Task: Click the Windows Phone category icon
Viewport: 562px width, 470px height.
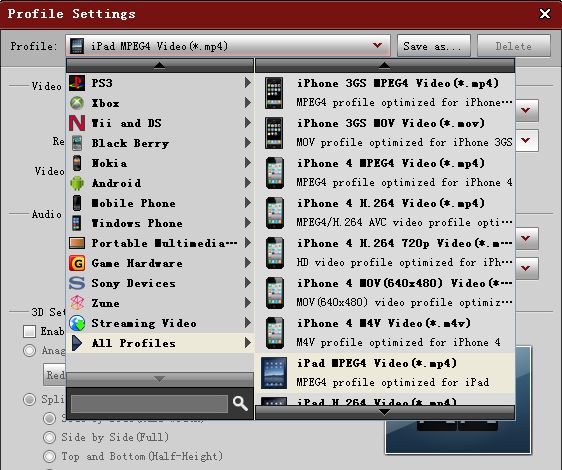Action: (76, 223)
